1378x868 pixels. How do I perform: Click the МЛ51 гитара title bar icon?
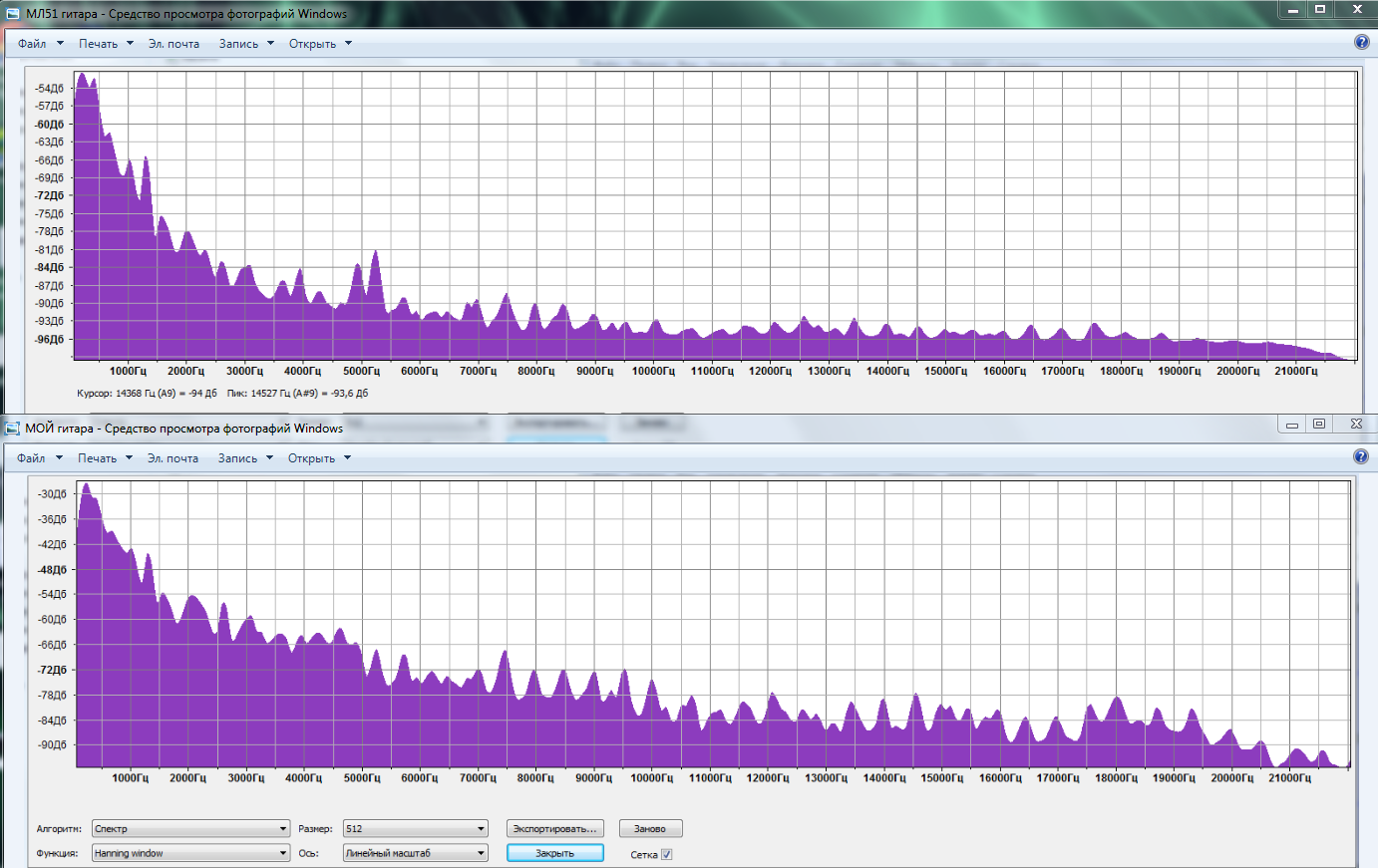click(13, 14)
